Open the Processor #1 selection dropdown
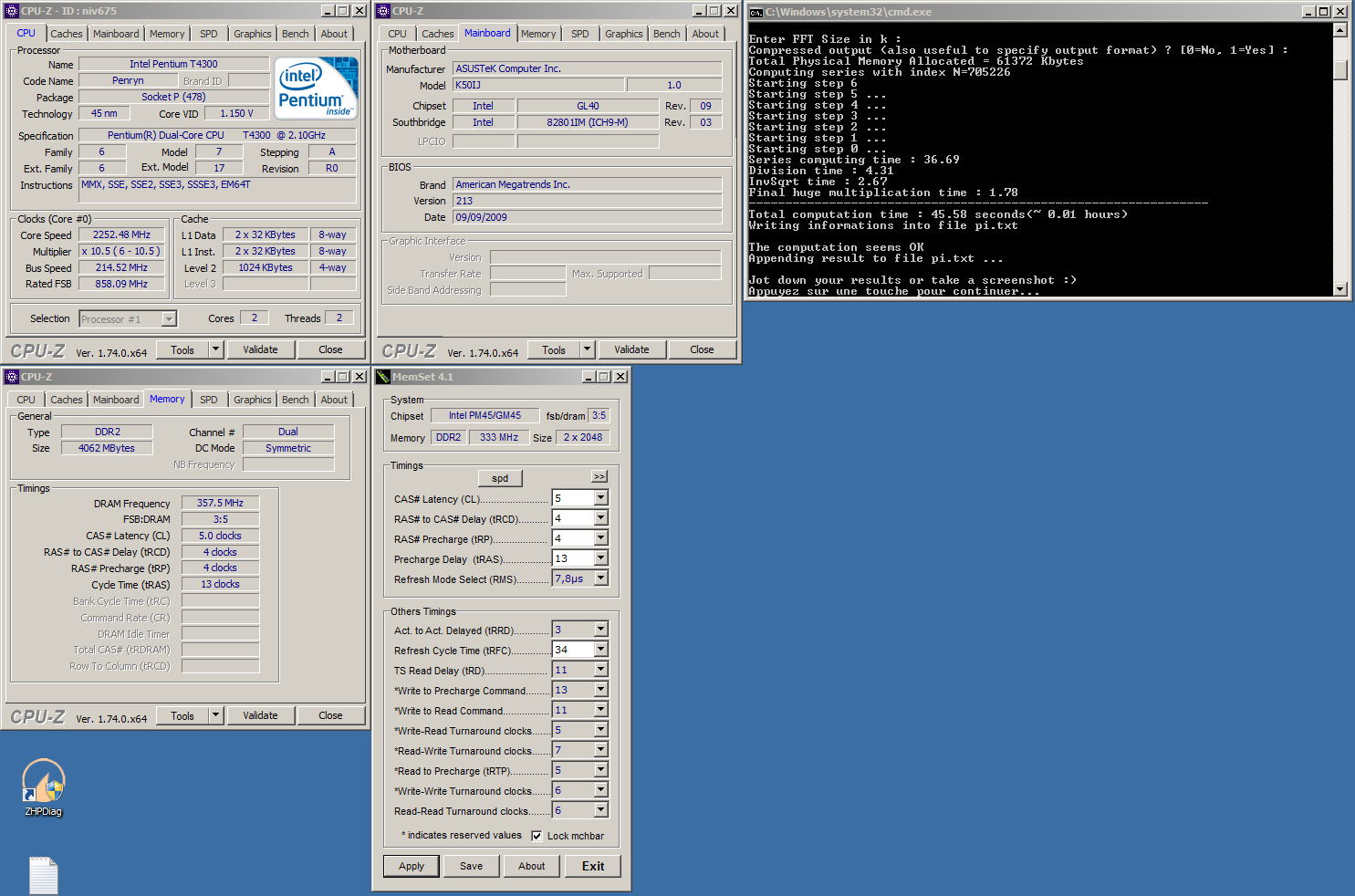 point(169,318)
